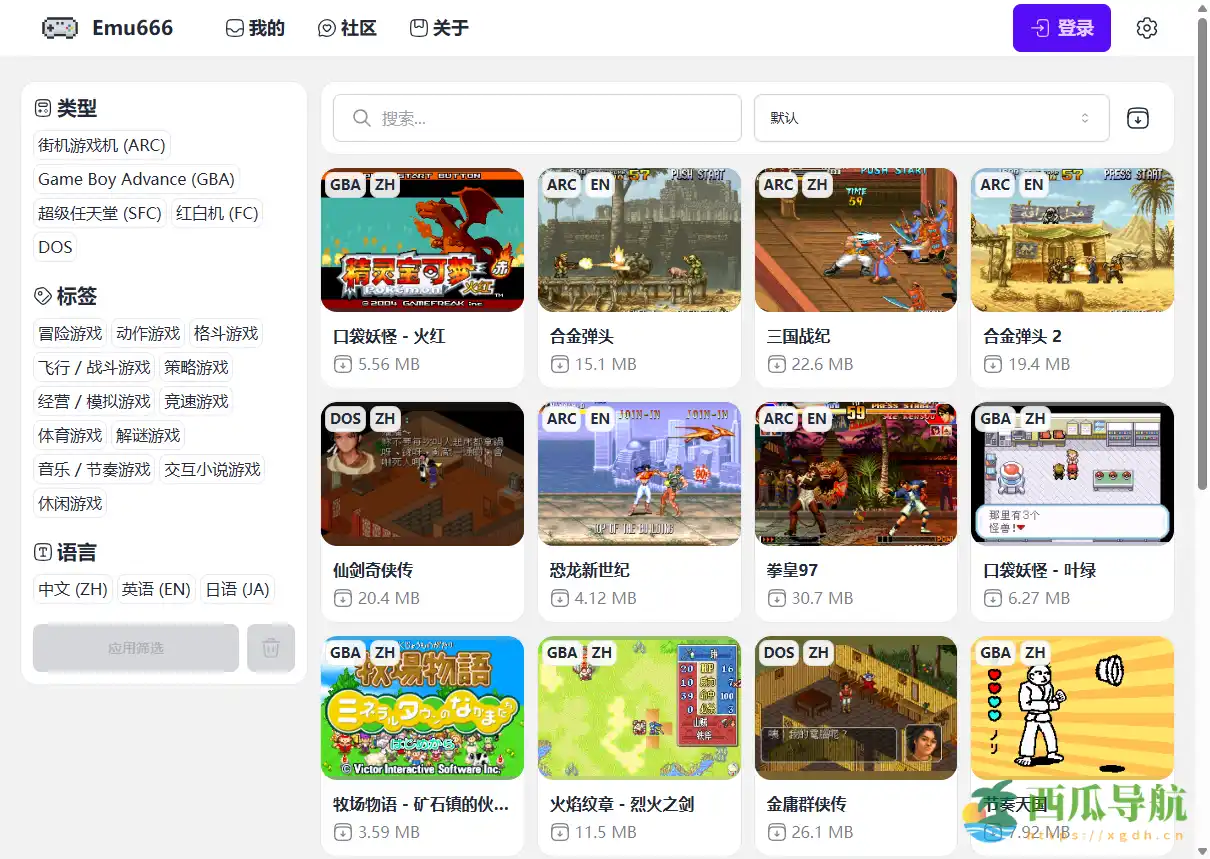The width and height of the screenshot is (1210, 859).
Task: Click the download size icon on 拳皇97 card
Action: 777,598
